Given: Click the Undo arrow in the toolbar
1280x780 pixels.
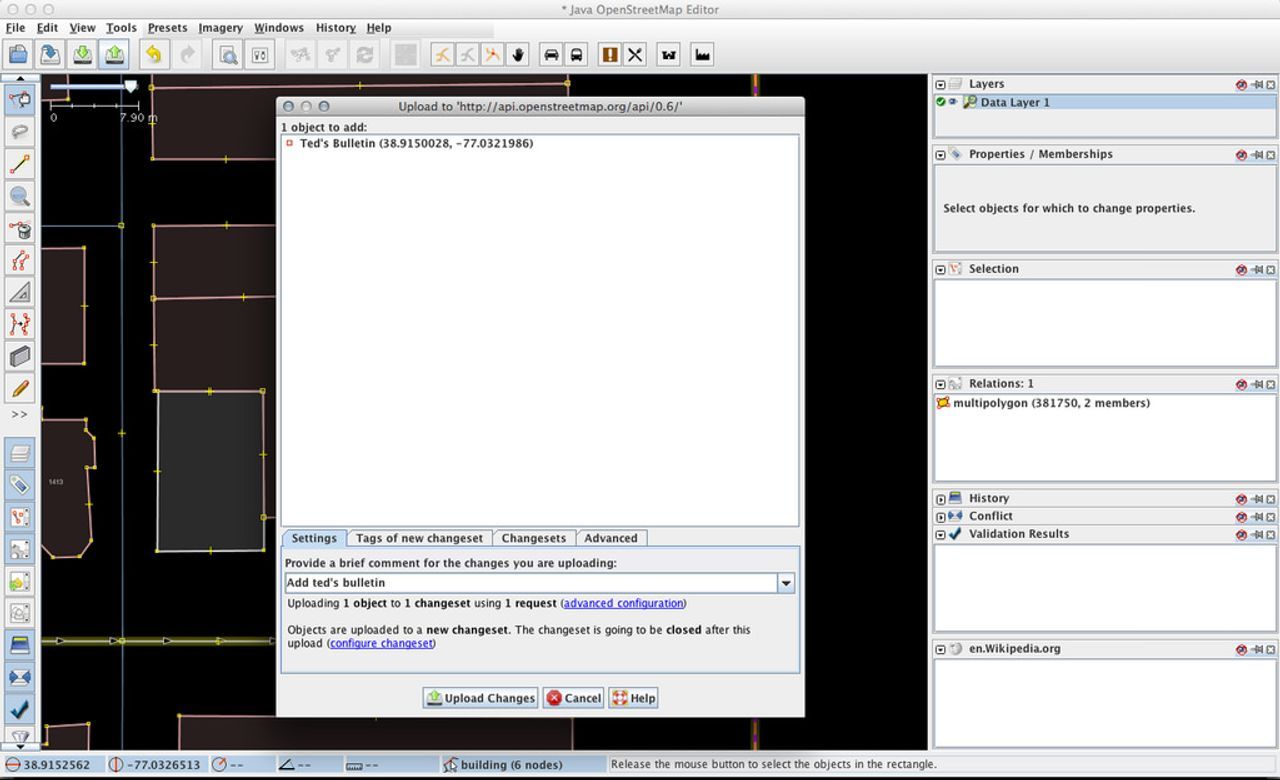Looking at the screenshot, I should [153, 55].
